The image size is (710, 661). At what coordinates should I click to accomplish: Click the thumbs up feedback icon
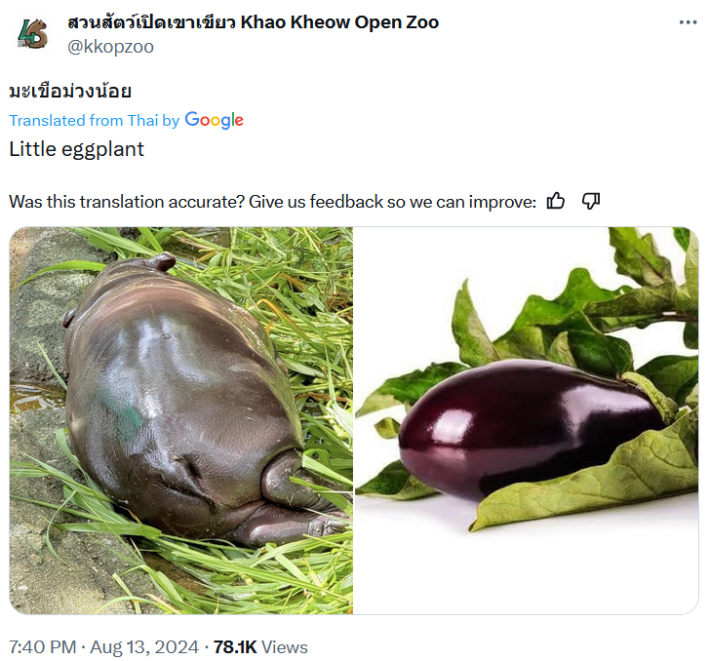(556, 201)
